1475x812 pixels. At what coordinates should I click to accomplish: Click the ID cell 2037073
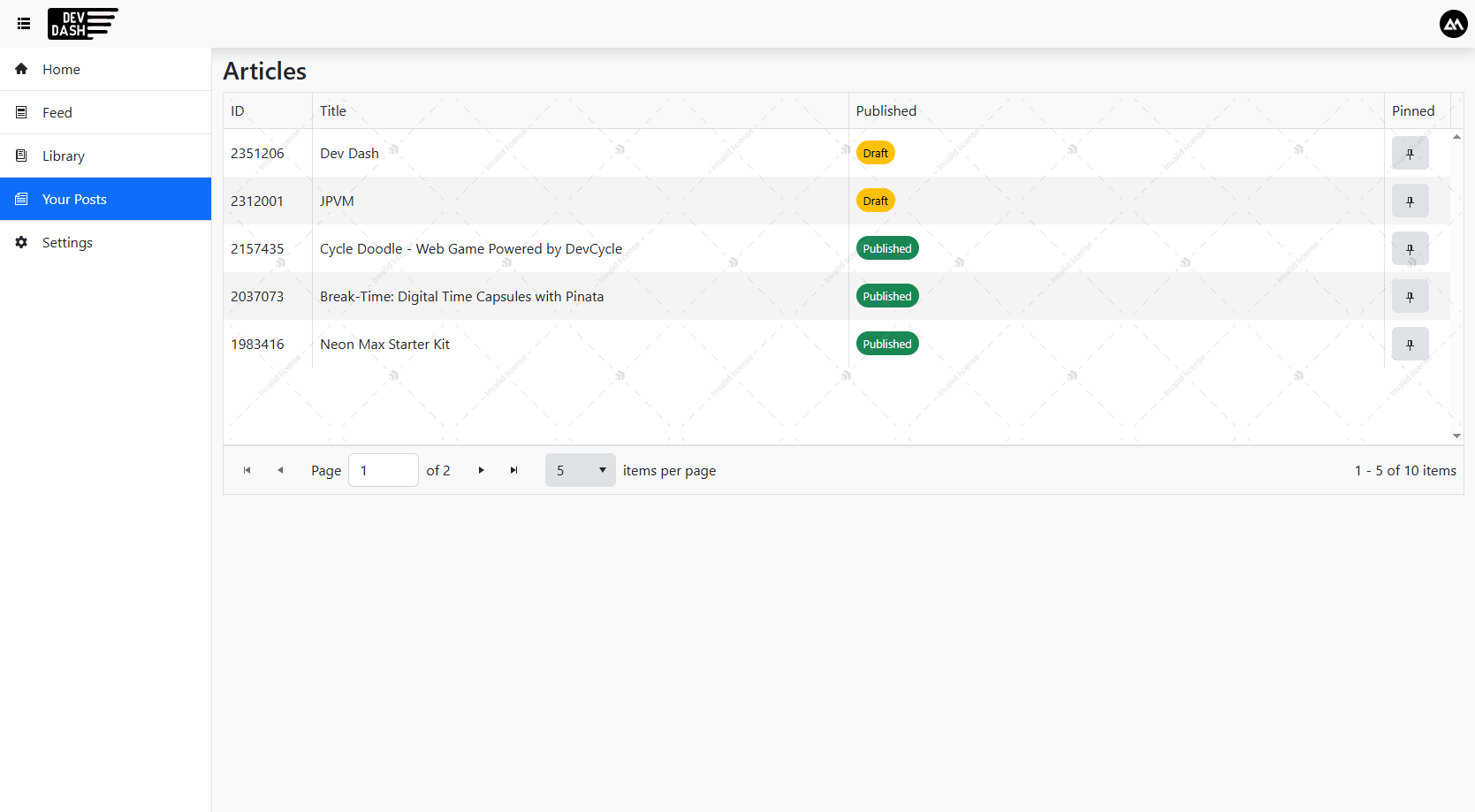268,296
